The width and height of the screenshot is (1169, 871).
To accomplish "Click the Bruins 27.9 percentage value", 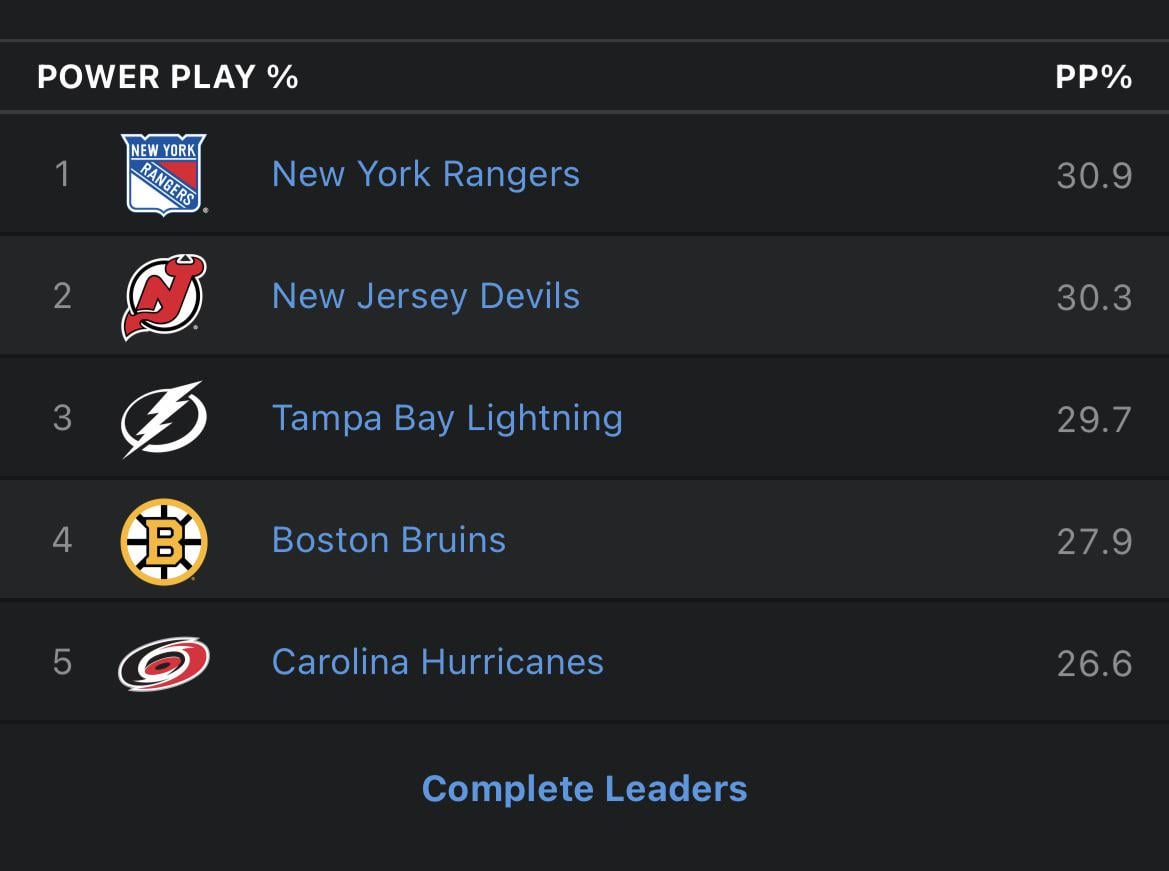I will 1094,542.
